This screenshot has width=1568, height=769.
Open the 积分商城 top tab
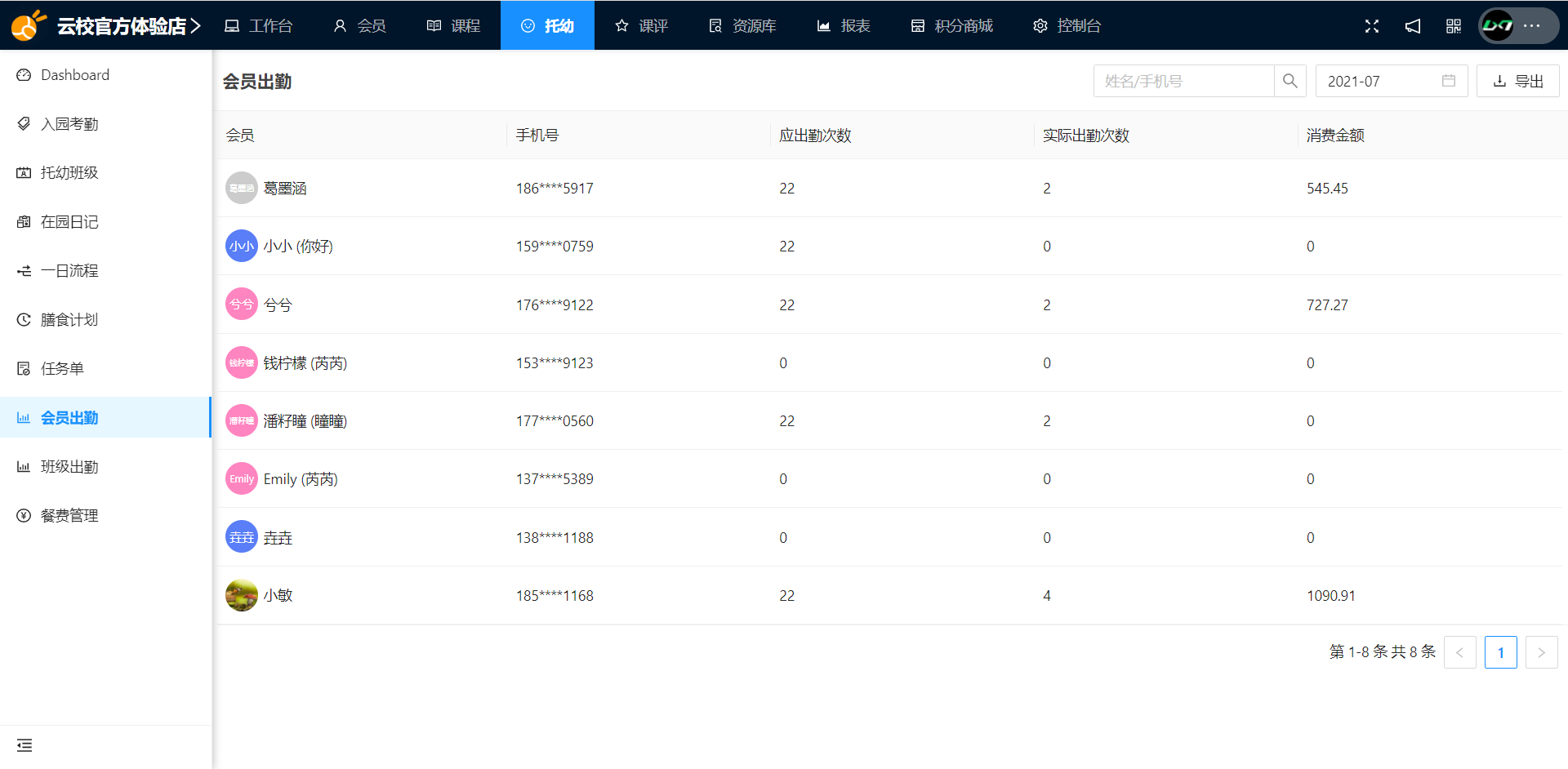tap(951, 26)
